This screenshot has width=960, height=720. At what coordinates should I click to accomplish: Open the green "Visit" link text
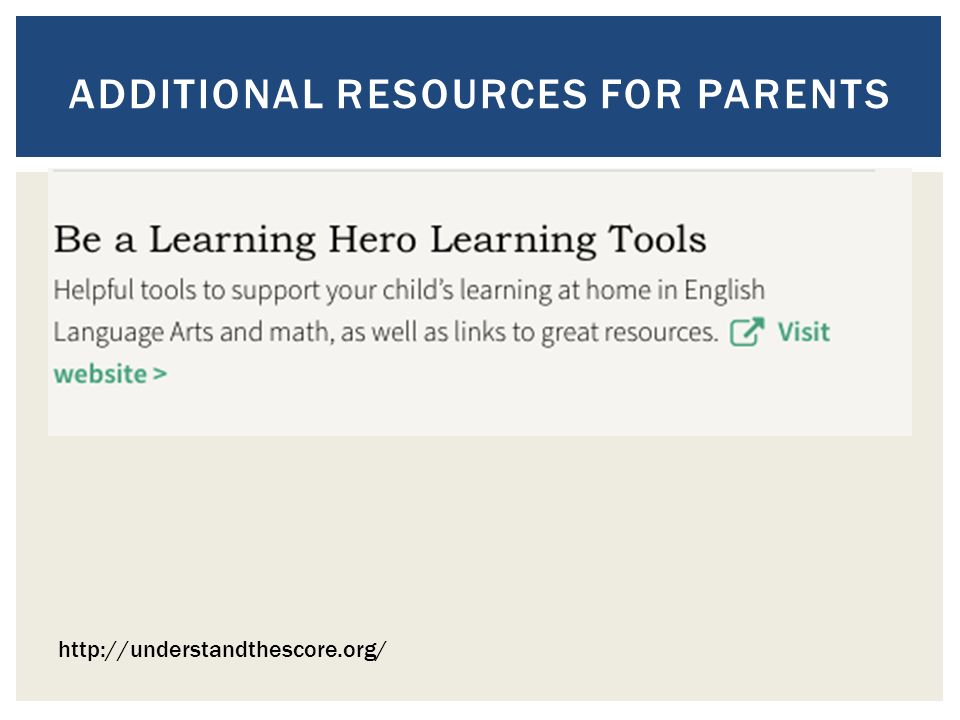coord(803,332)
